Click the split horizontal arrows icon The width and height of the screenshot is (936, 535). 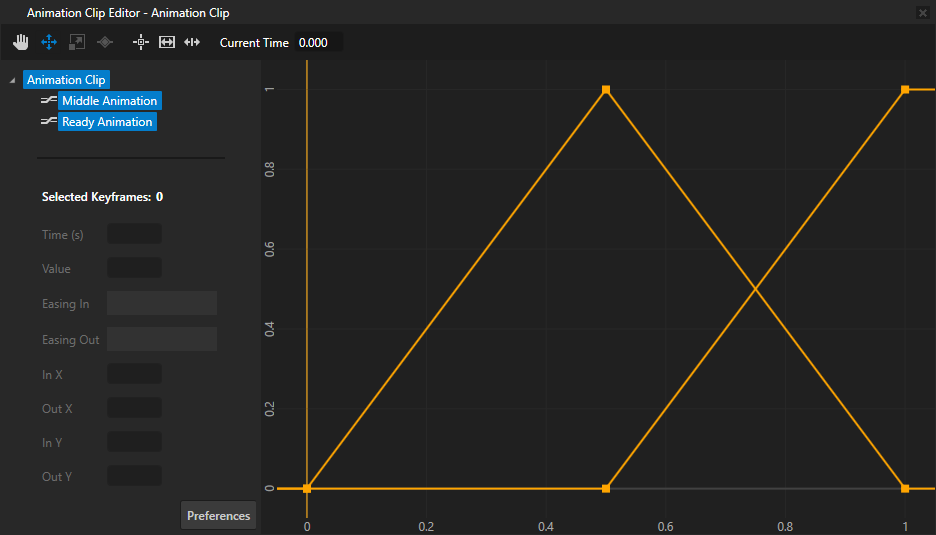point(193,42)
